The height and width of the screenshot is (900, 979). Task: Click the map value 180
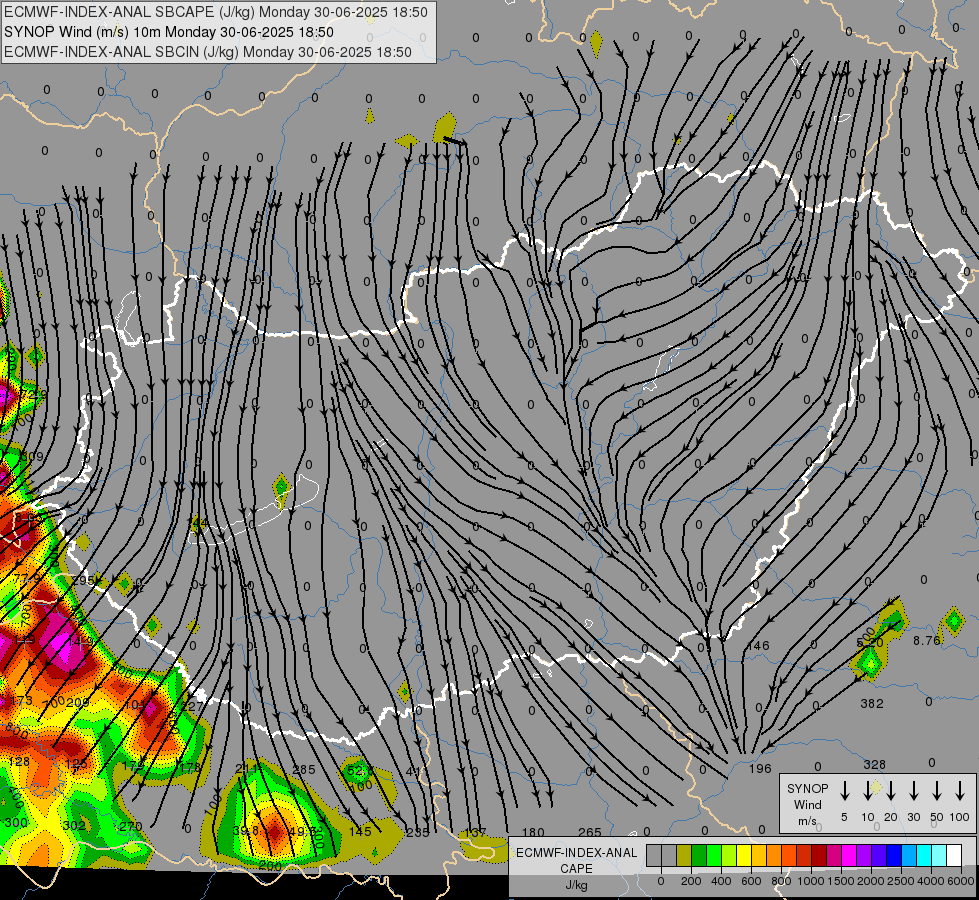pyautogui.click(x=533, y=833)
